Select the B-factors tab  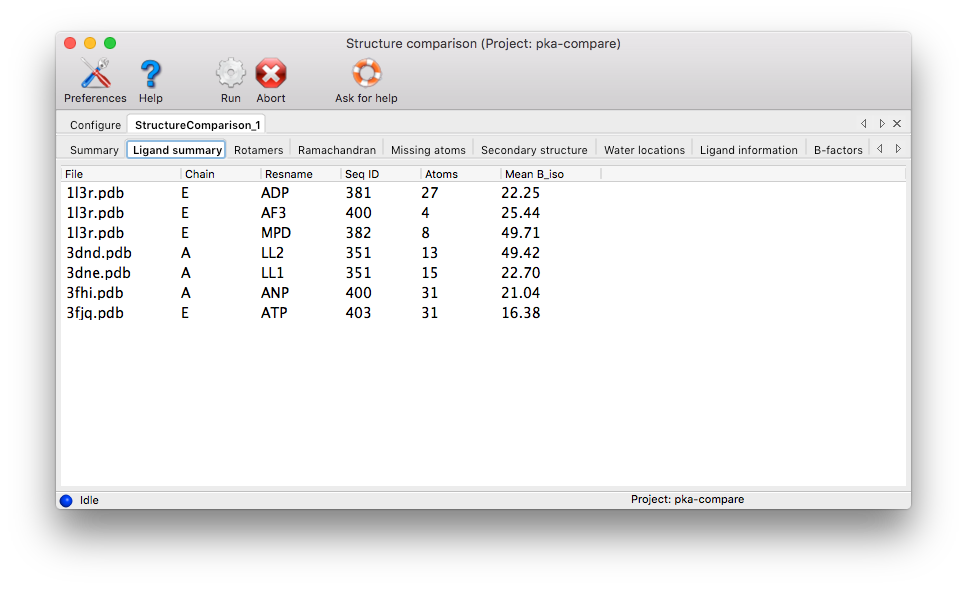coord(838,150)
